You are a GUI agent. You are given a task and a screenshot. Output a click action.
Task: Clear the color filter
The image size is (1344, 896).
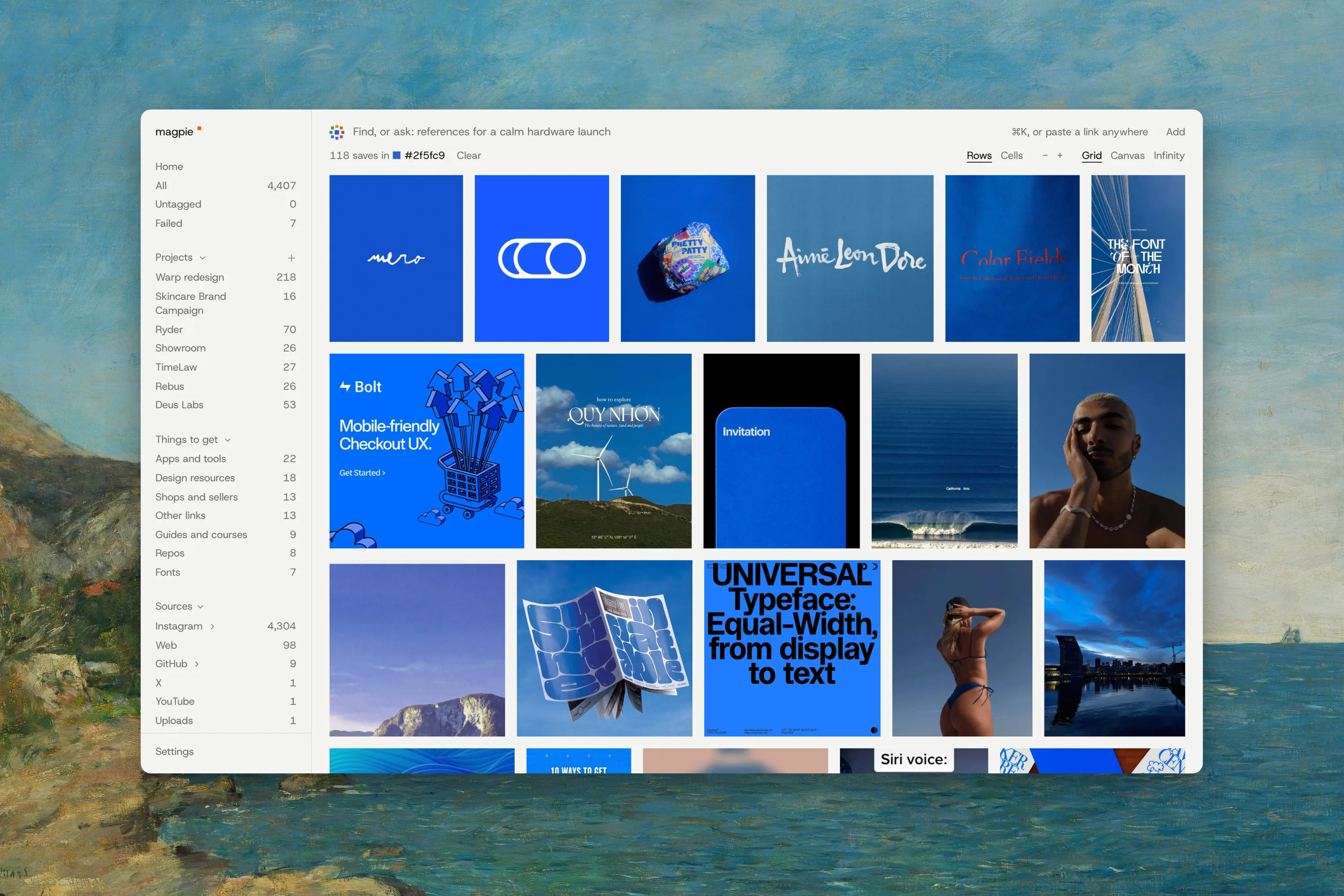(469, 155)
